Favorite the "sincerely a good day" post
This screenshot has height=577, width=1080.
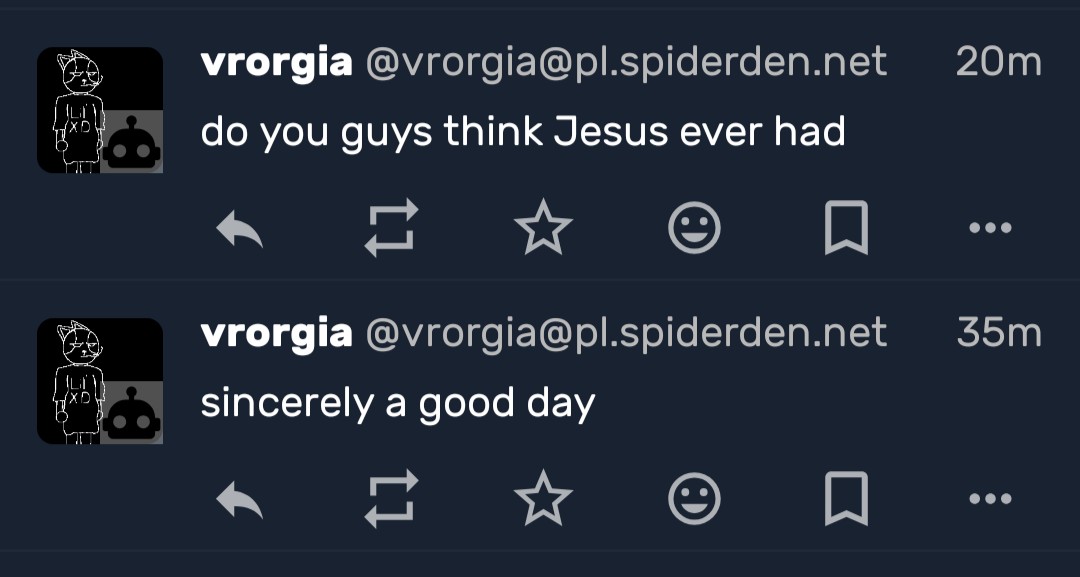[543, 498]
